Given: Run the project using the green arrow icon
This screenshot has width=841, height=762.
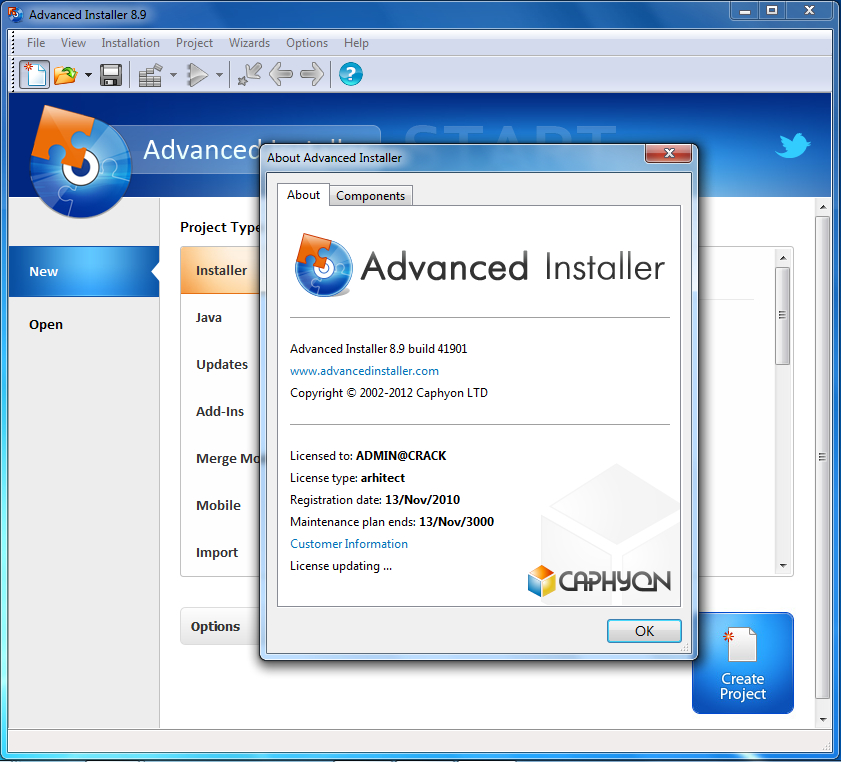Looking at the screenshot, I should tap(197, 74).
